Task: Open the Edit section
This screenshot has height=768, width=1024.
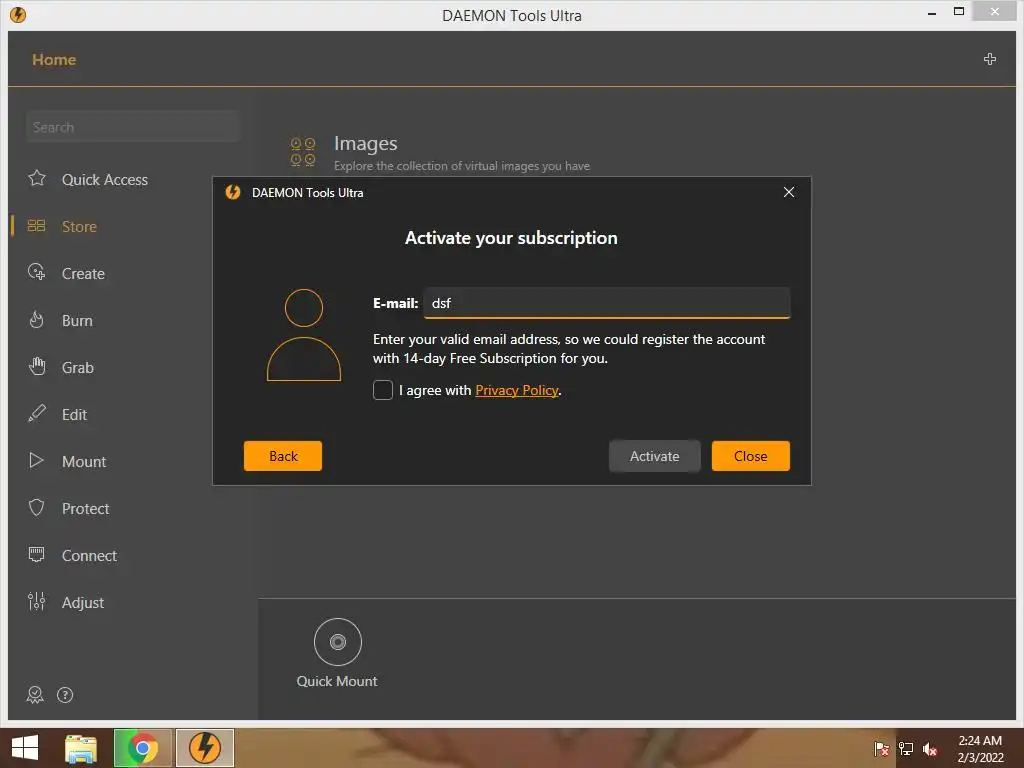Action: [x=74, y=415]
